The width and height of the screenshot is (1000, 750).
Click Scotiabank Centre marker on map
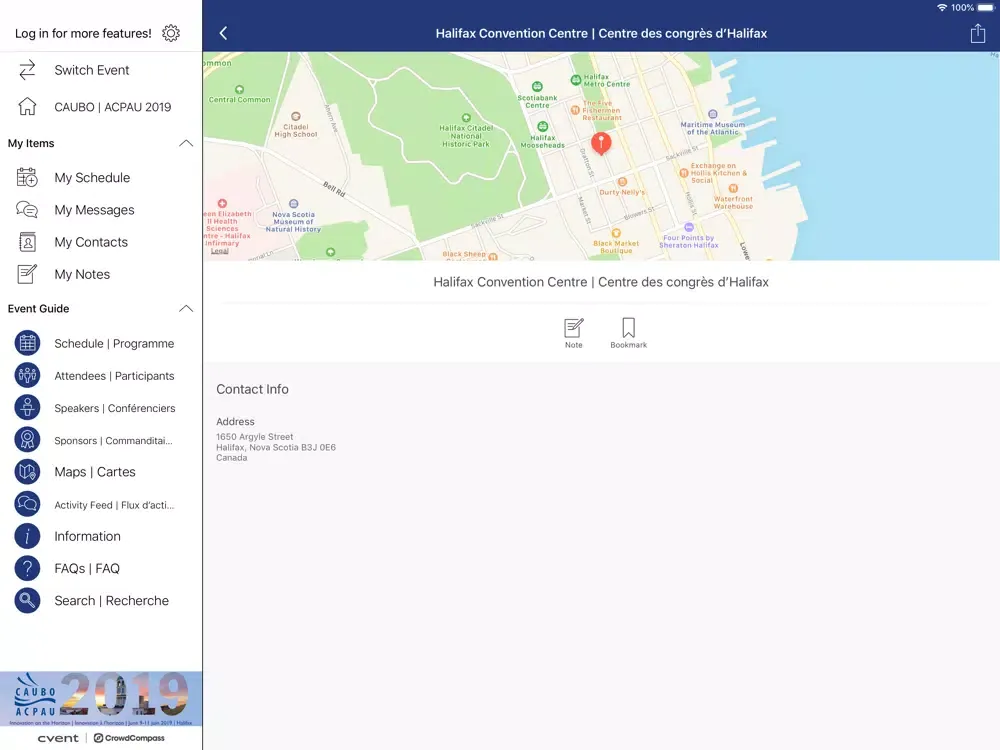coord(538,94)
